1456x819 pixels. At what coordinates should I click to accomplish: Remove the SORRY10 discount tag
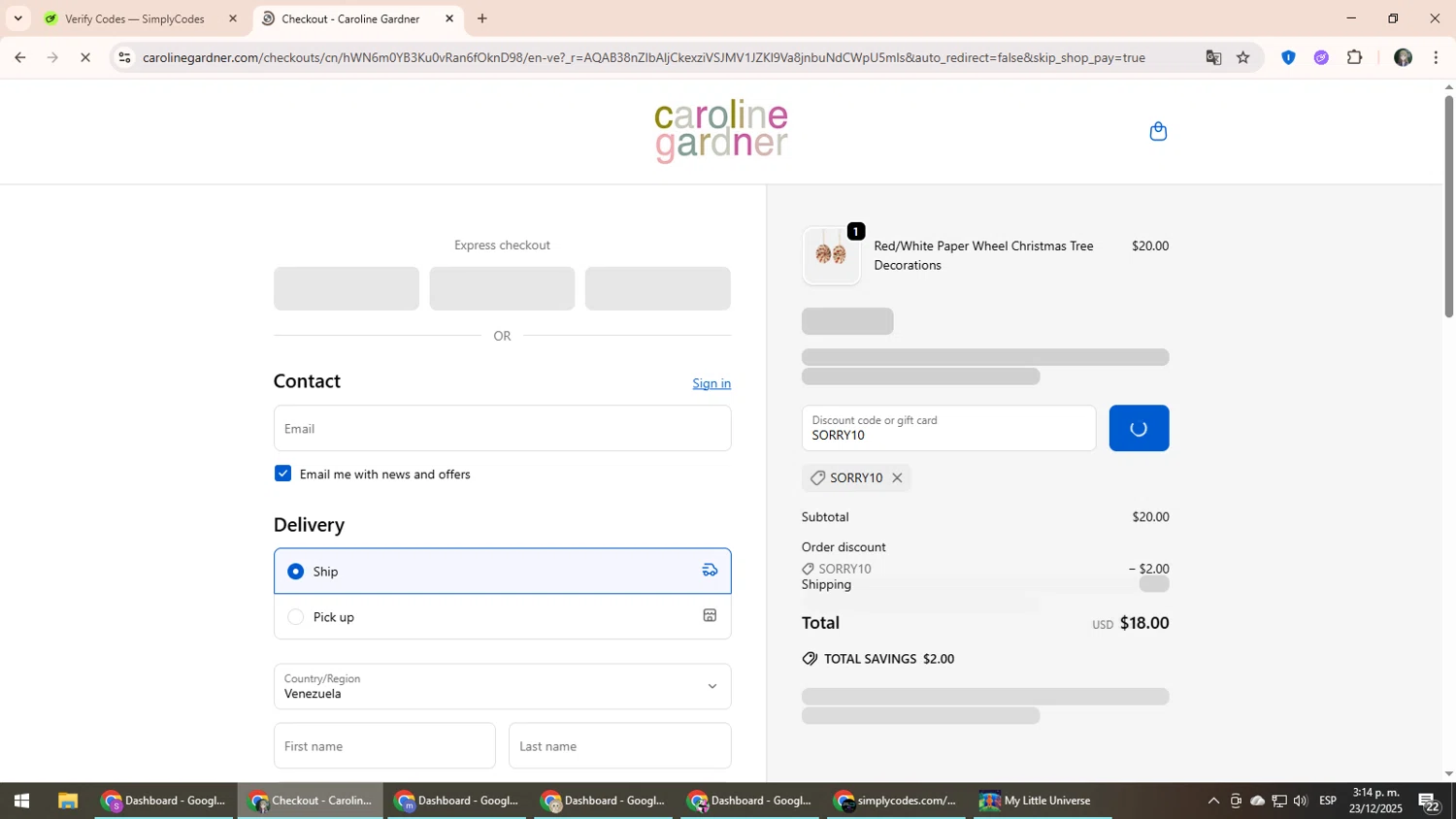(897, 477)
